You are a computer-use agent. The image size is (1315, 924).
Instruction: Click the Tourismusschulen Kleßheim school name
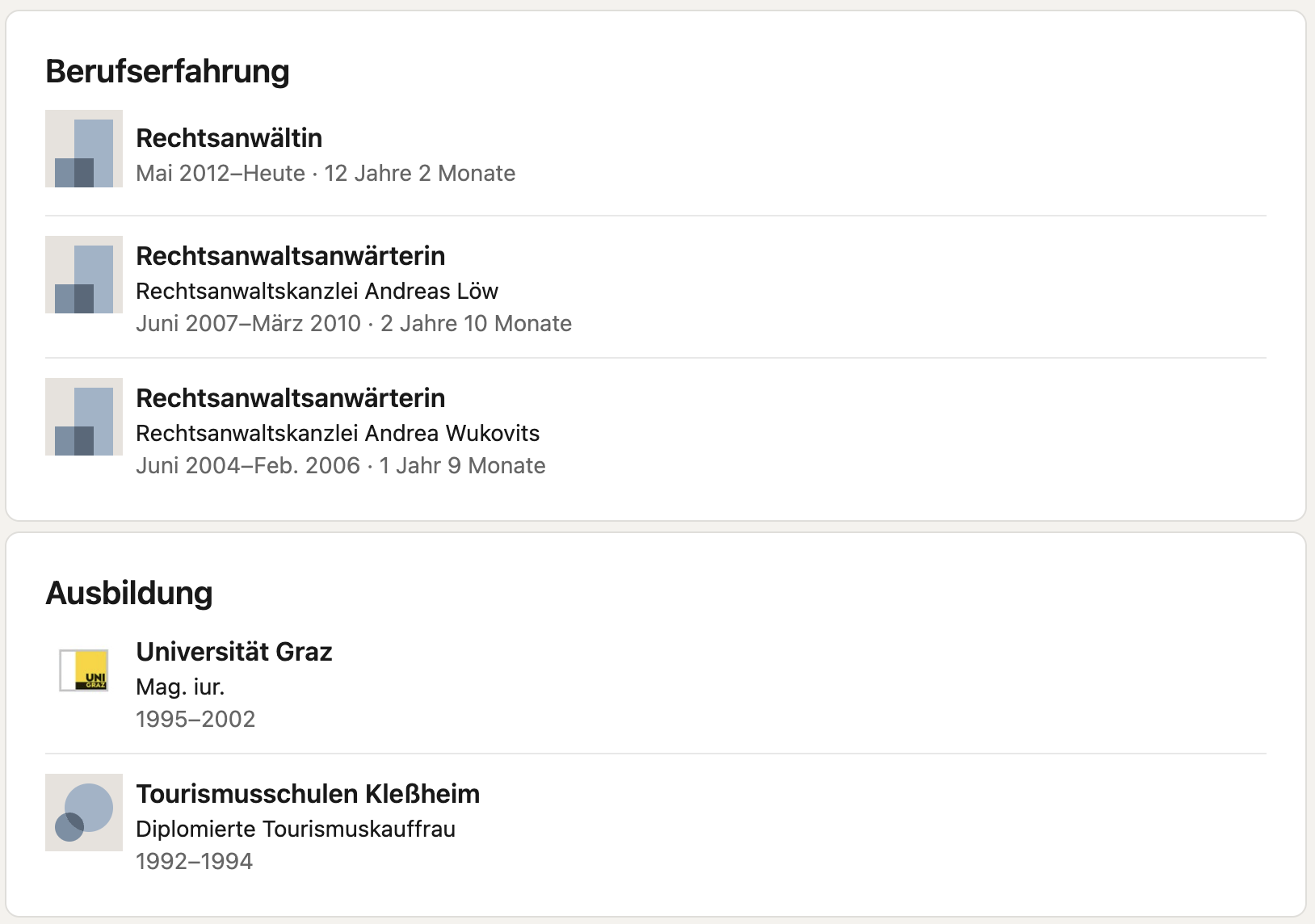308,794
